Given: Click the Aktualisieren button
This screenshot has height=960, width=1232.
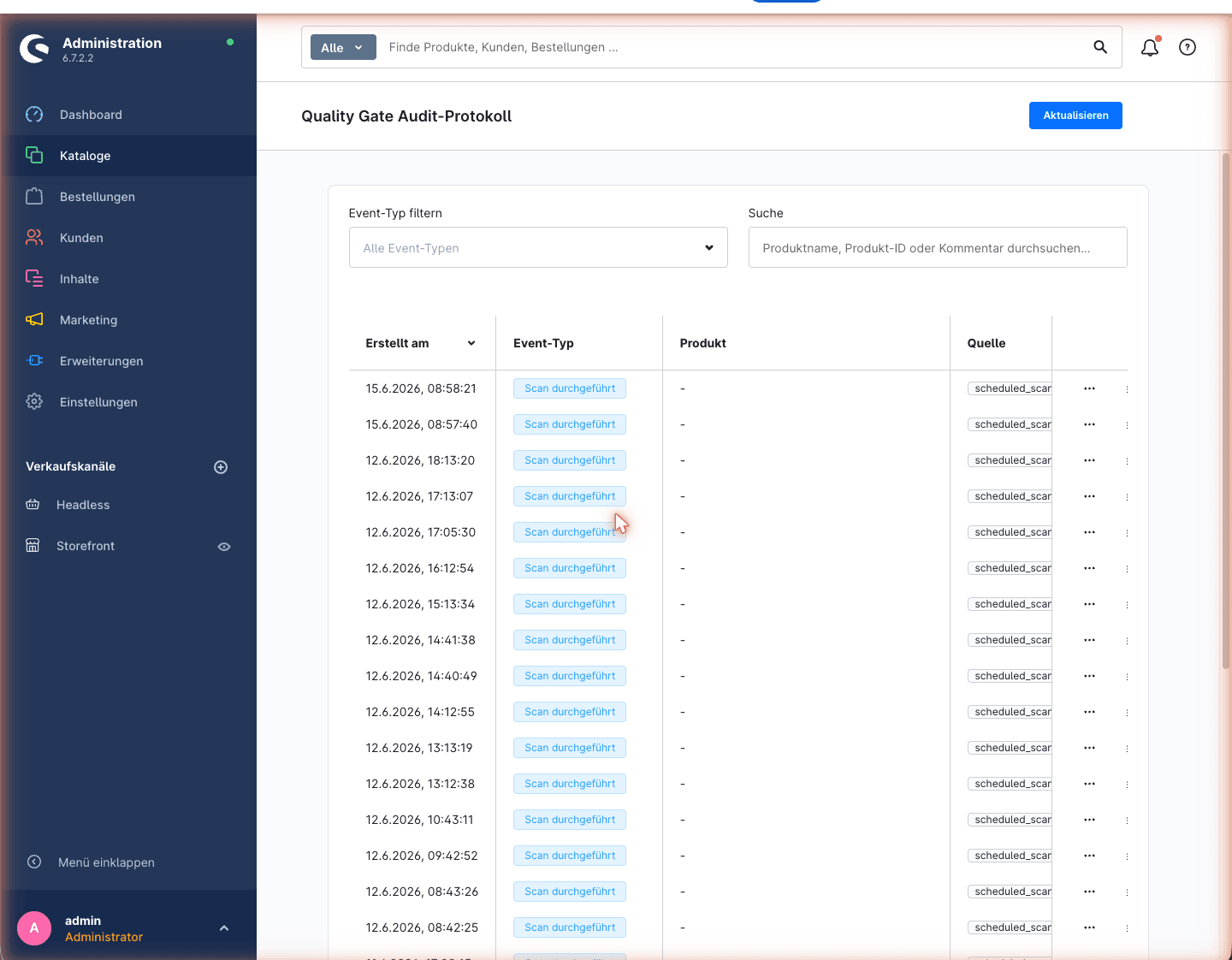Looking at the screenshot, I should (1075, 116).
